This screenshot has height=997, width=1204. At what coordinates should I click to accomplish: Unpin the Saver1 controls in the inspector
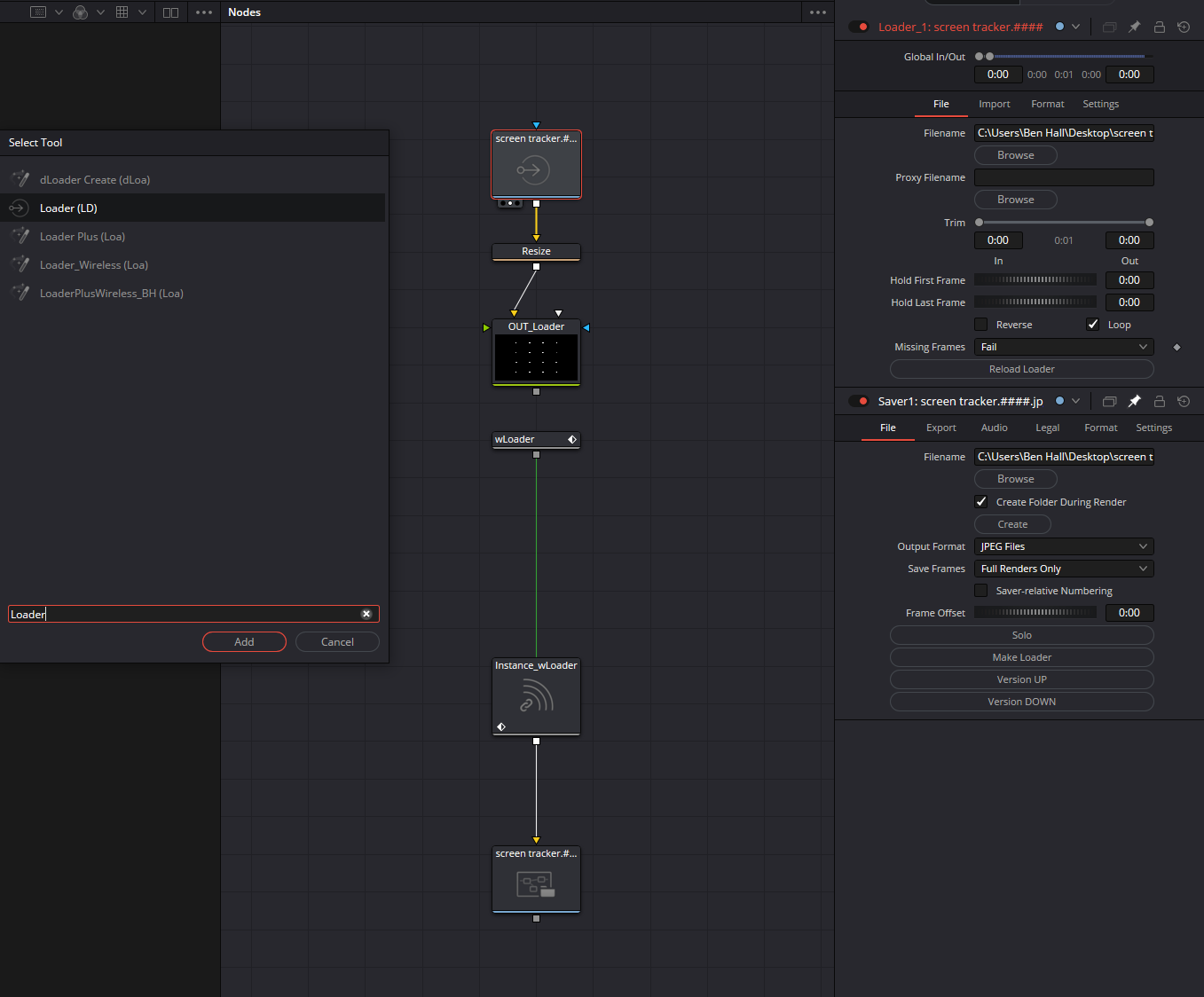click(x=1134, y=402)
